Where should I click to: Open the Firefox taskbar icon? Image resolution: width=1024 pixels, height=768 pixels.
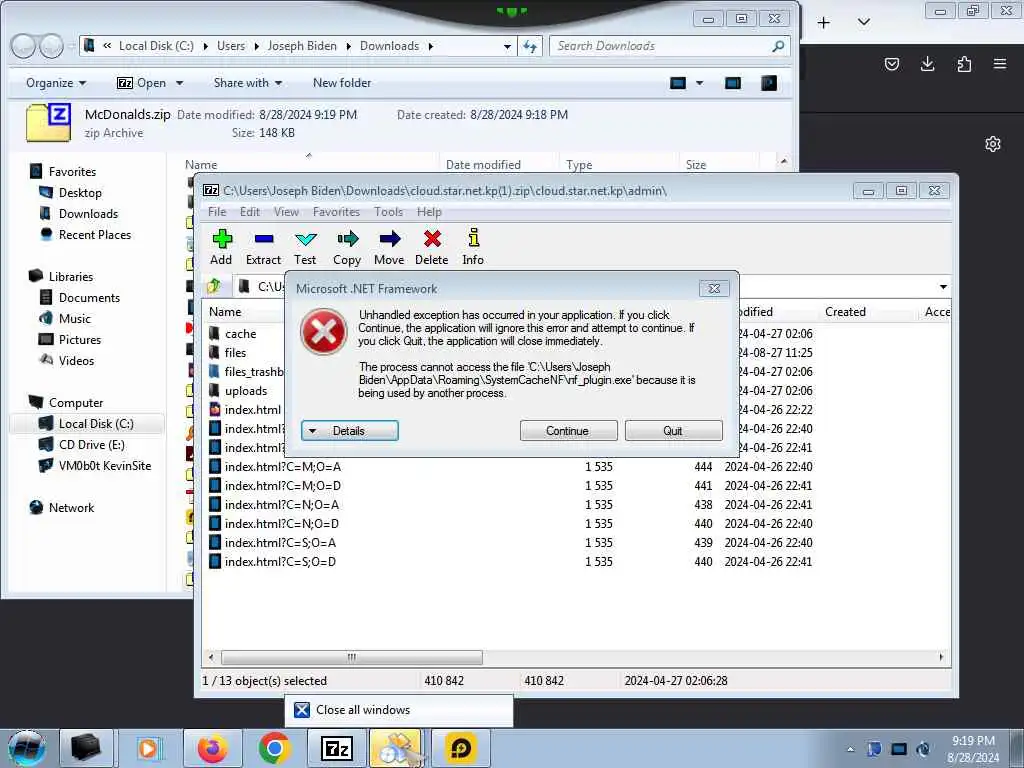[x=212, y=748]
